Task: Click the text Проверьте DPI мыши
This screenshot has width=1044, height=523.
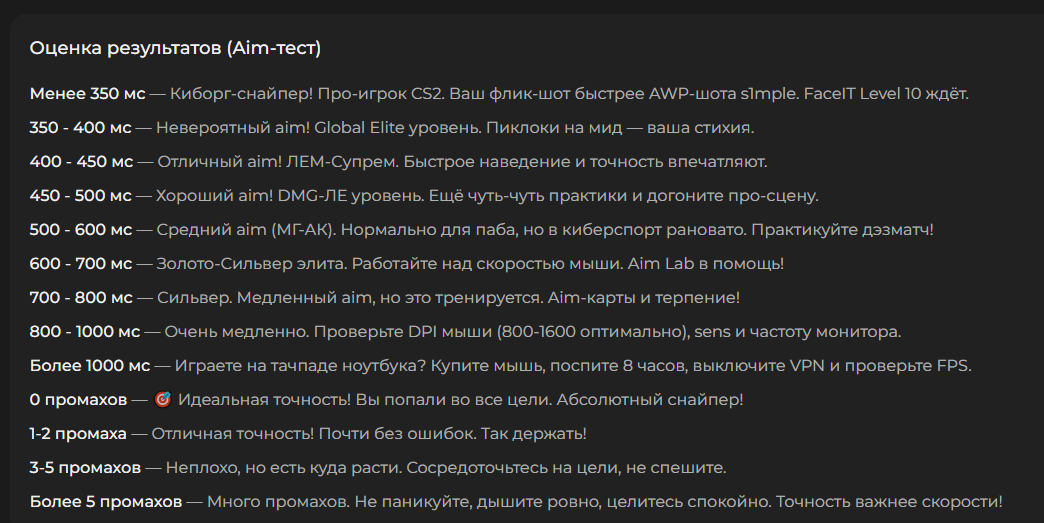Action: pos(403,331)
